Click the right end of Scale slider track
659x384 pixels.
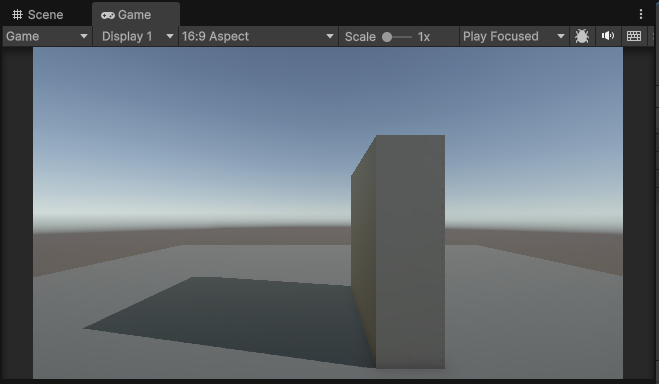click(x=410, y=37)
